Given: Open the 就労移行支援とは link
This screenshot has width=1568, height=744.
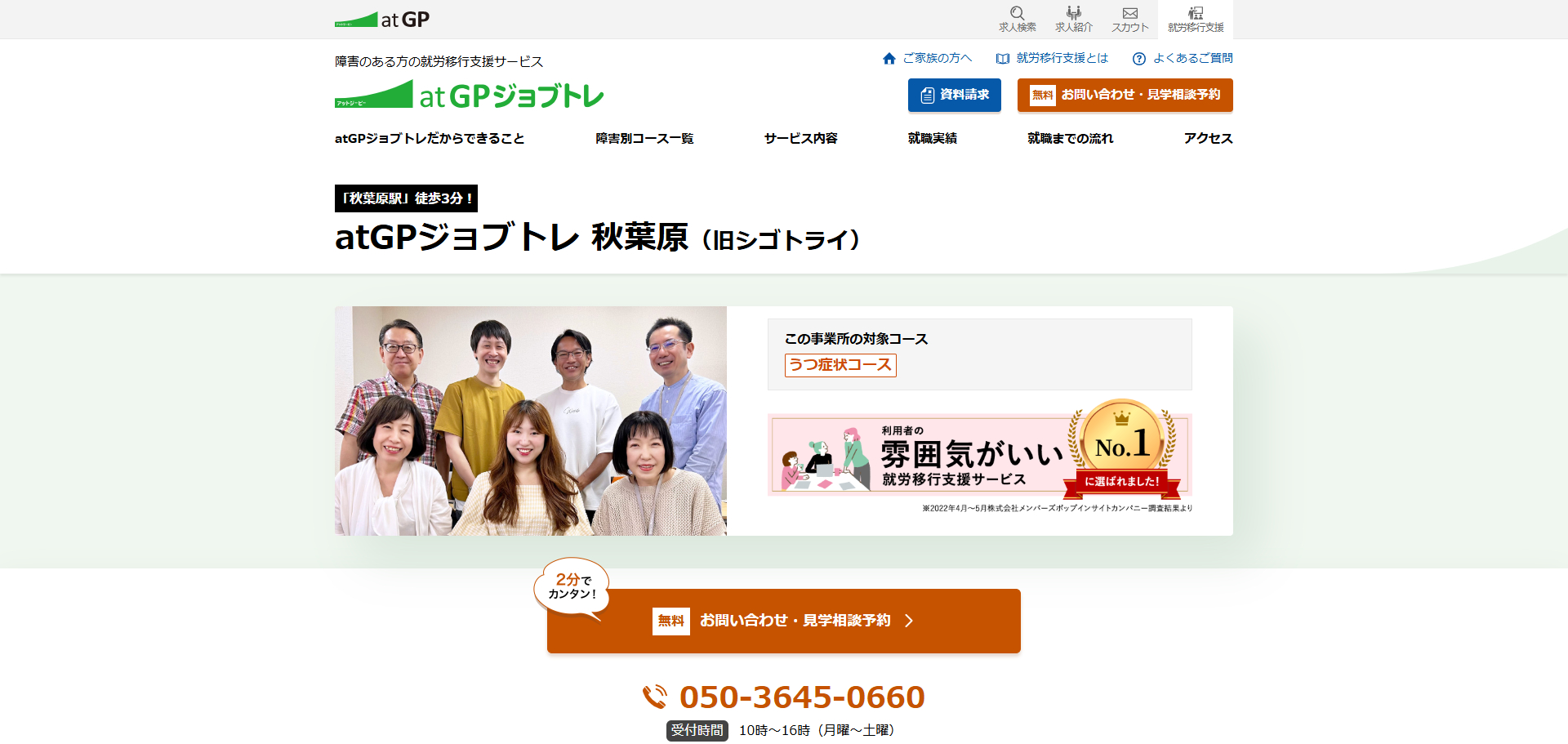Looking at the screenshot, I should click(x=1062, y=58).
